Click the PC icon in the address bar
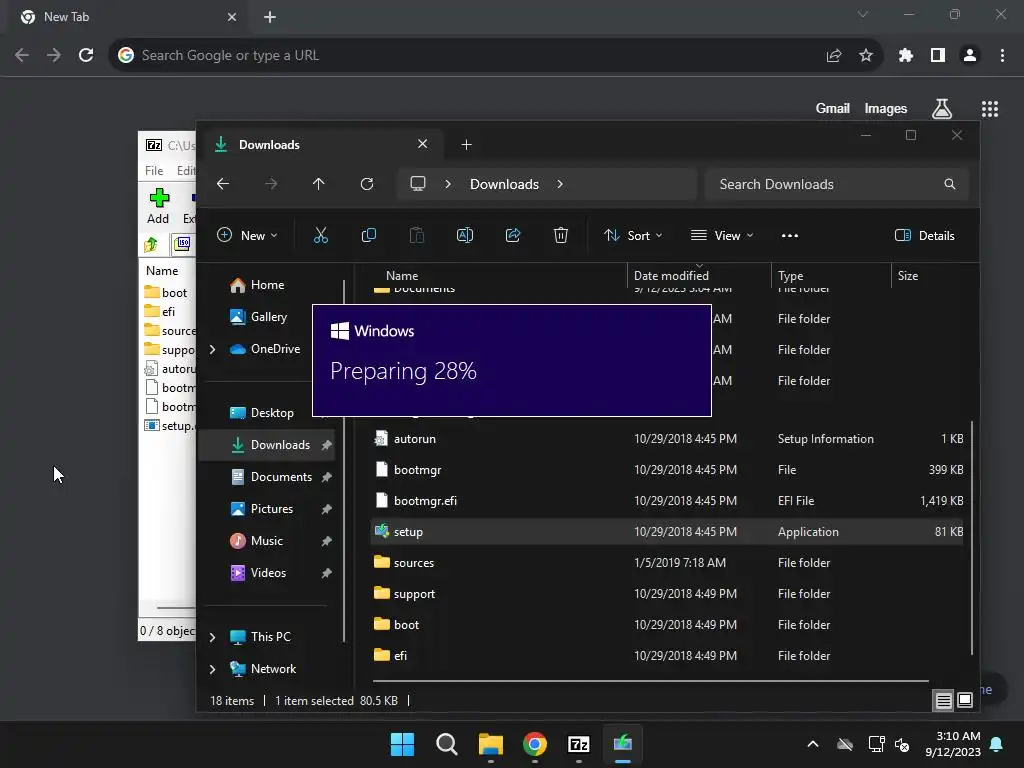 click(x=418, y=184)
